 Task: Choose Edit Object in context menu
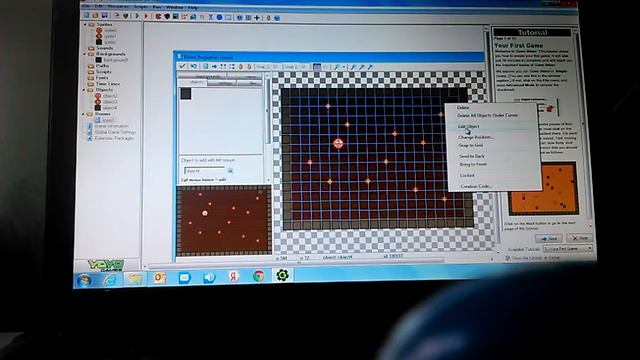coord(468,126)
